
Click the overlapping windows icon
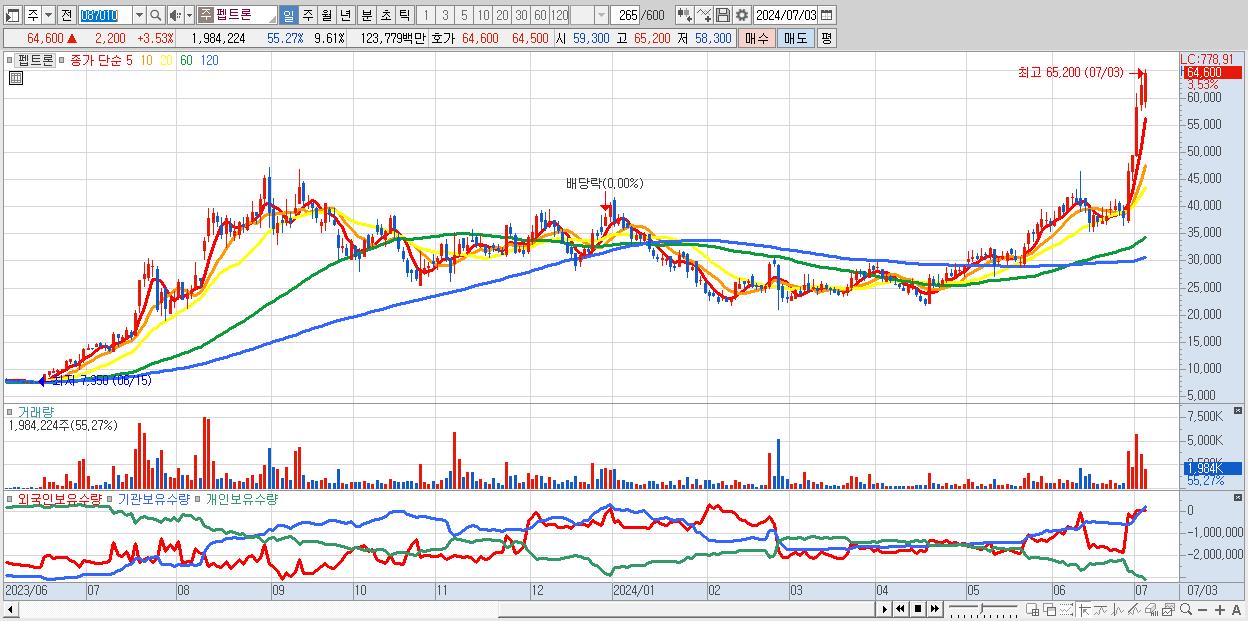point(1050,610)
